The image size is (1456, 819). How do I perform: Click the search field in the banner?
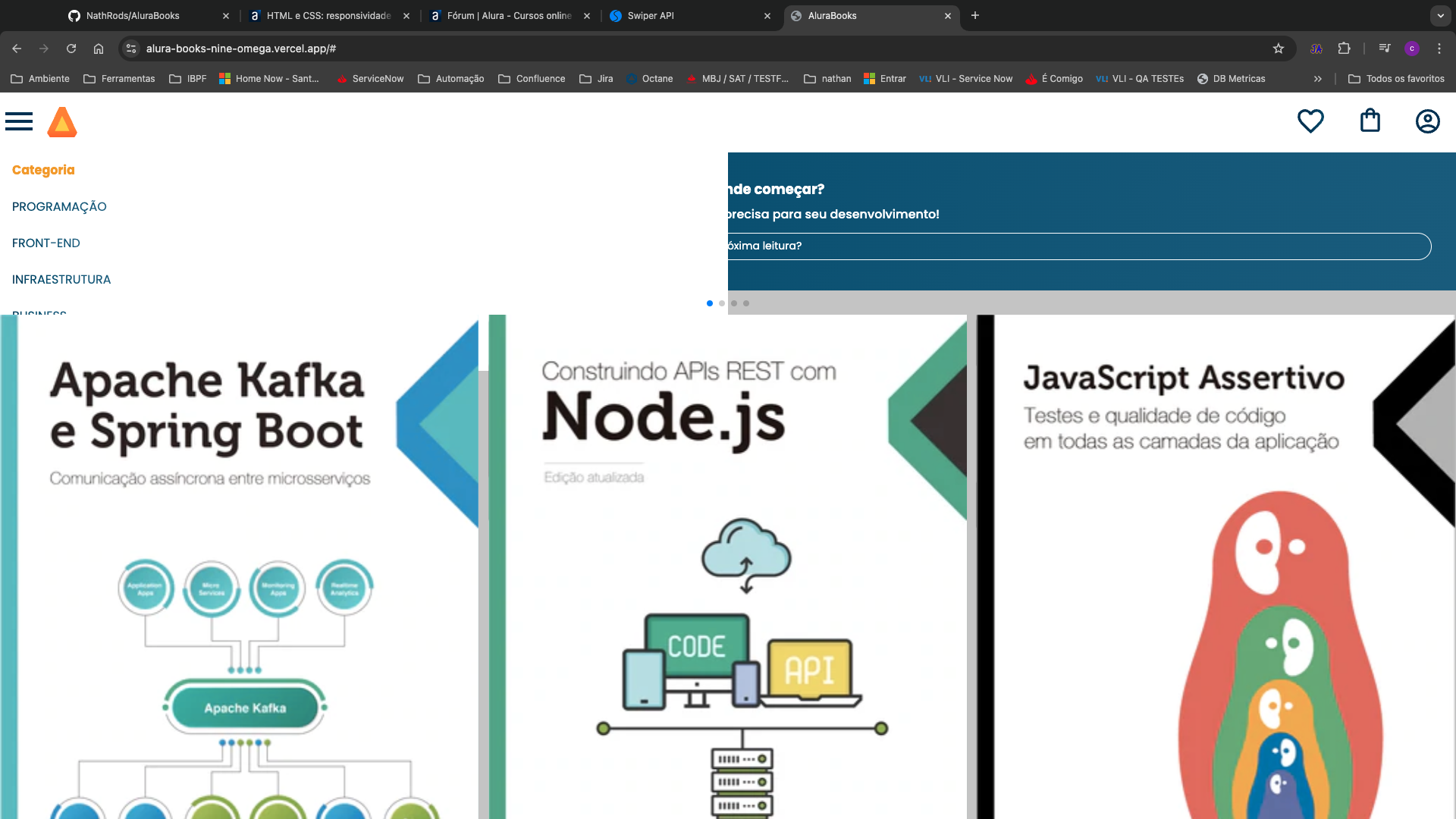[x=1079, y=246]
